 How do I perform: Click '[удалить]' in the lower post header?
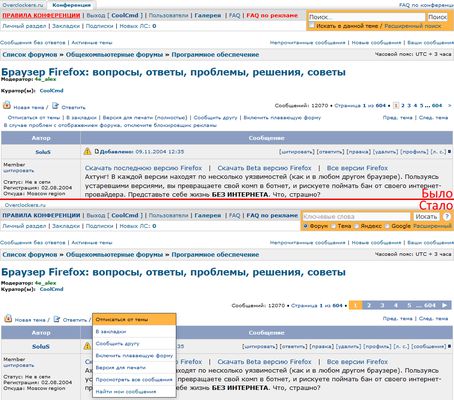348,347
